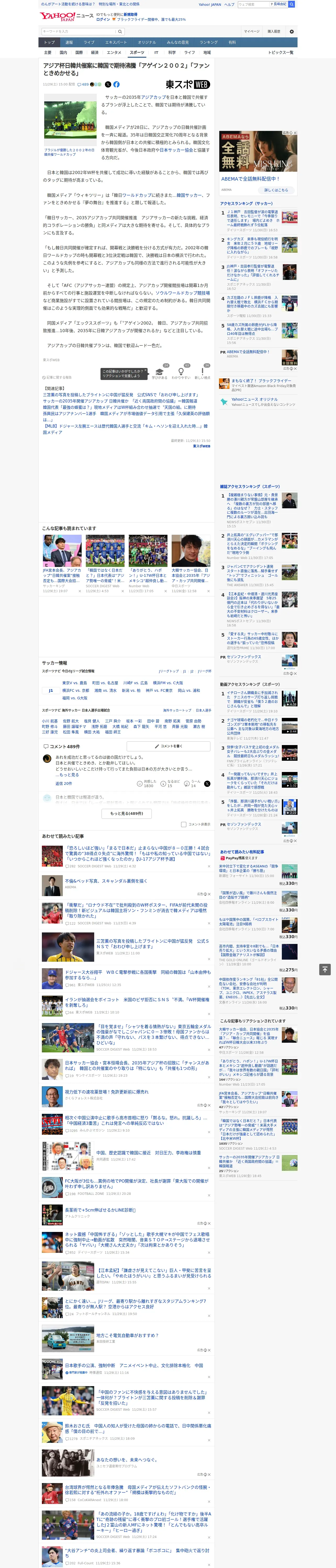This screenshot has width=336, height=1568.
Task: Open the スポーツ category tab
Action: coord(137,52)
